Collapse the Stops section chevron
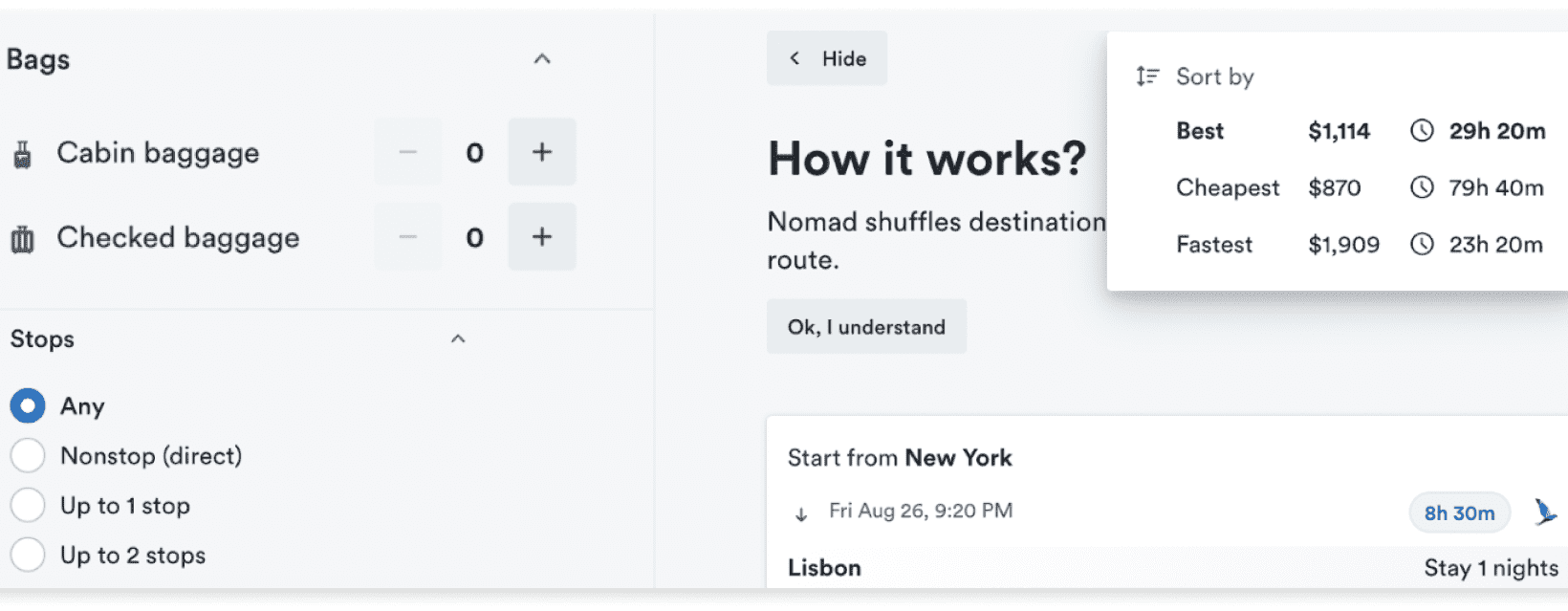 pos(458,339)
